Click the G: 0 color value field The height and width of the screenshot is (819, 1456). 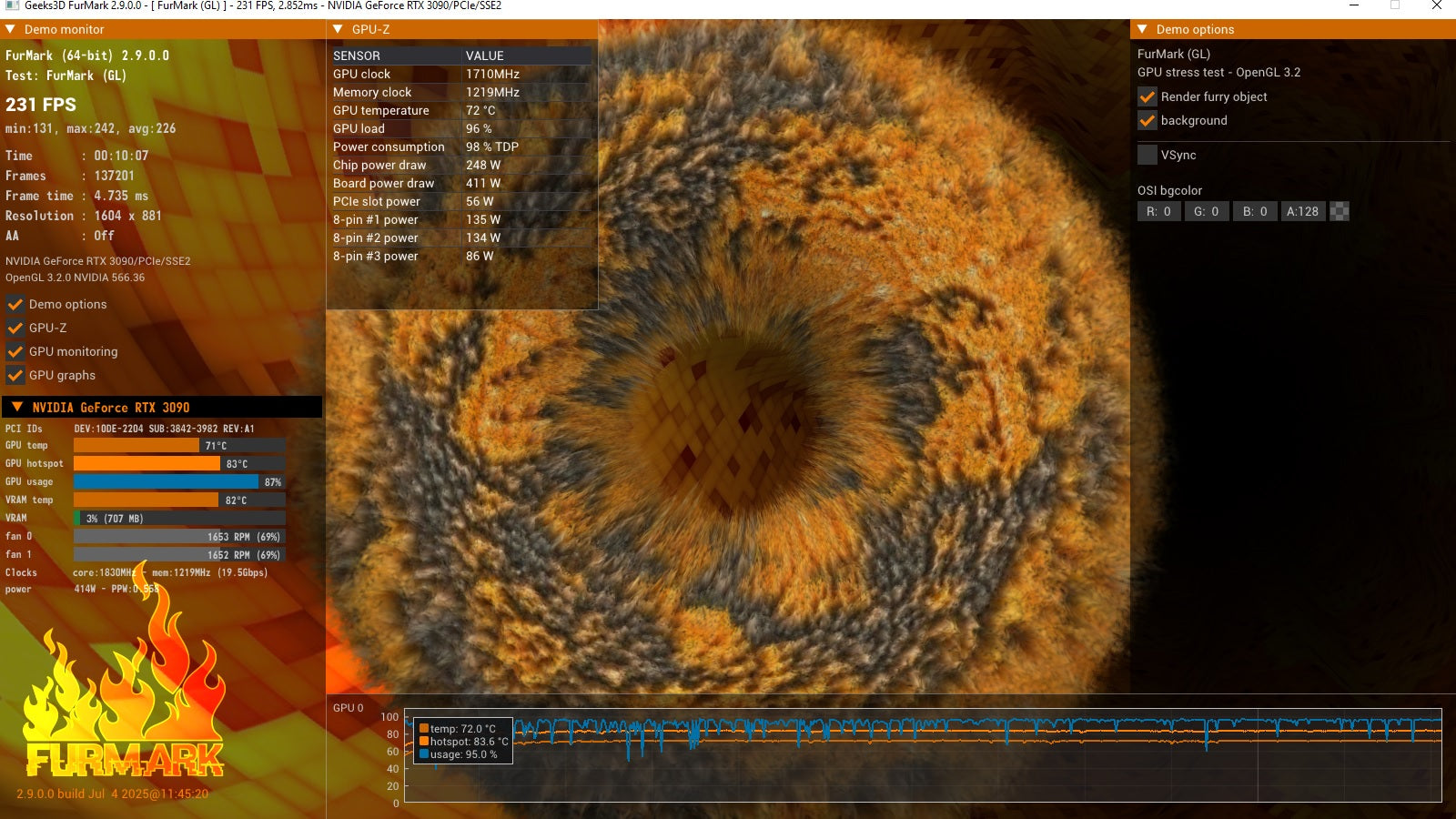pyautogui.click(x=1206, y=211)
